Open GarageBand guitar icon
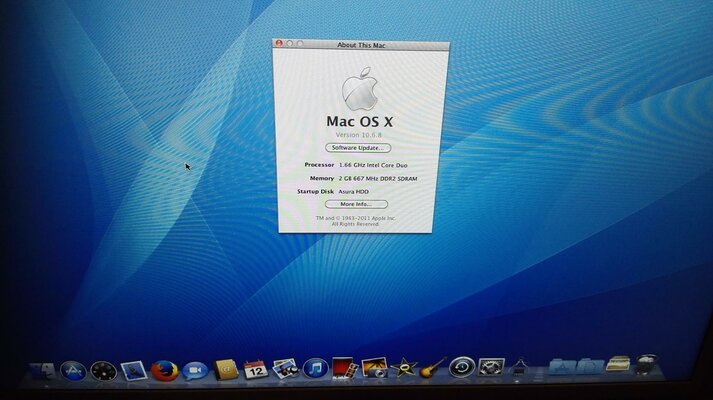The width and height of the screenshot is (713, 400). [x=432, y=368]
